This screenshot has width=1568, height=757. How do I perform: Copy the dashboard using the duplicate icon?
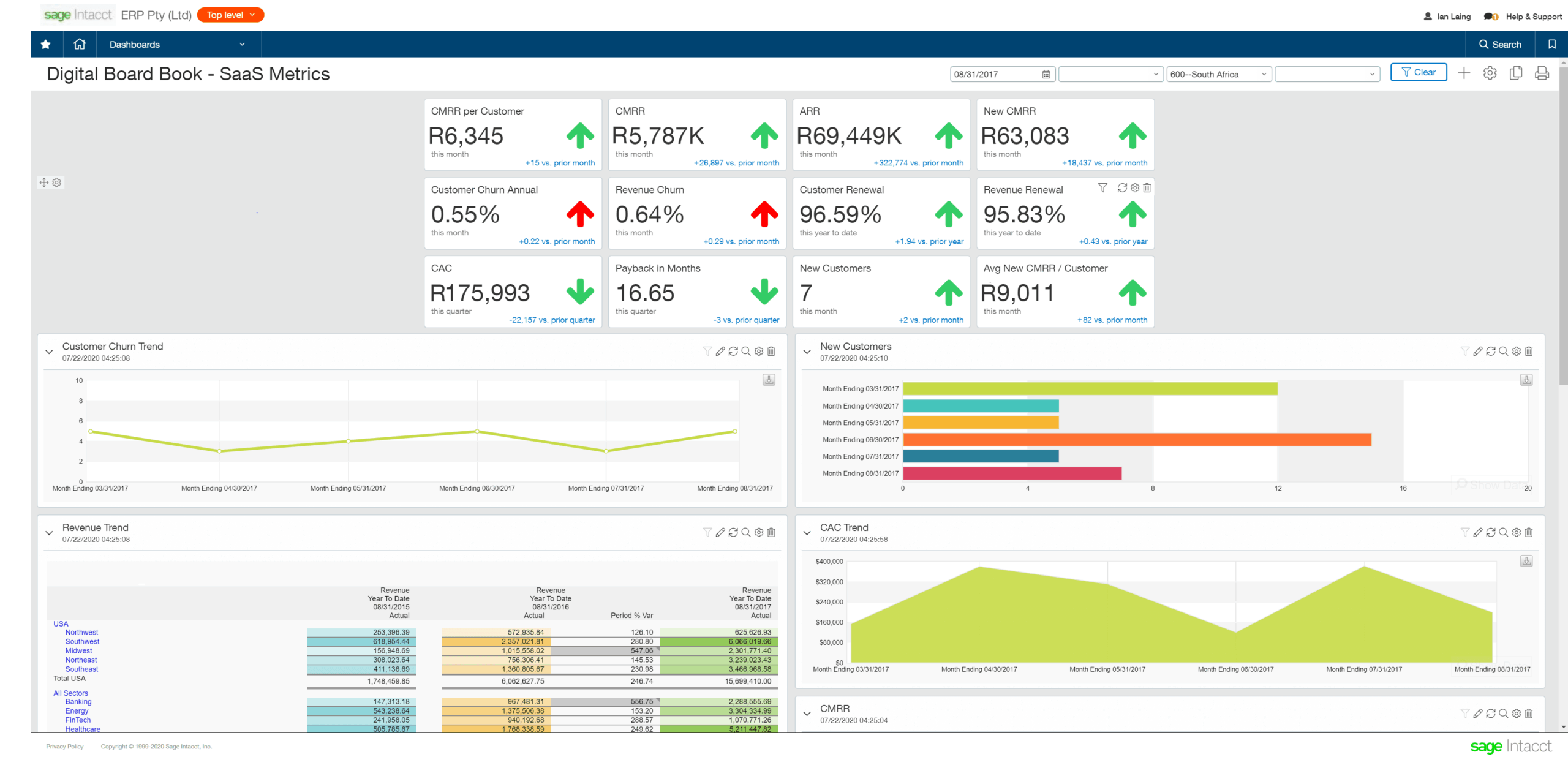1516,73
